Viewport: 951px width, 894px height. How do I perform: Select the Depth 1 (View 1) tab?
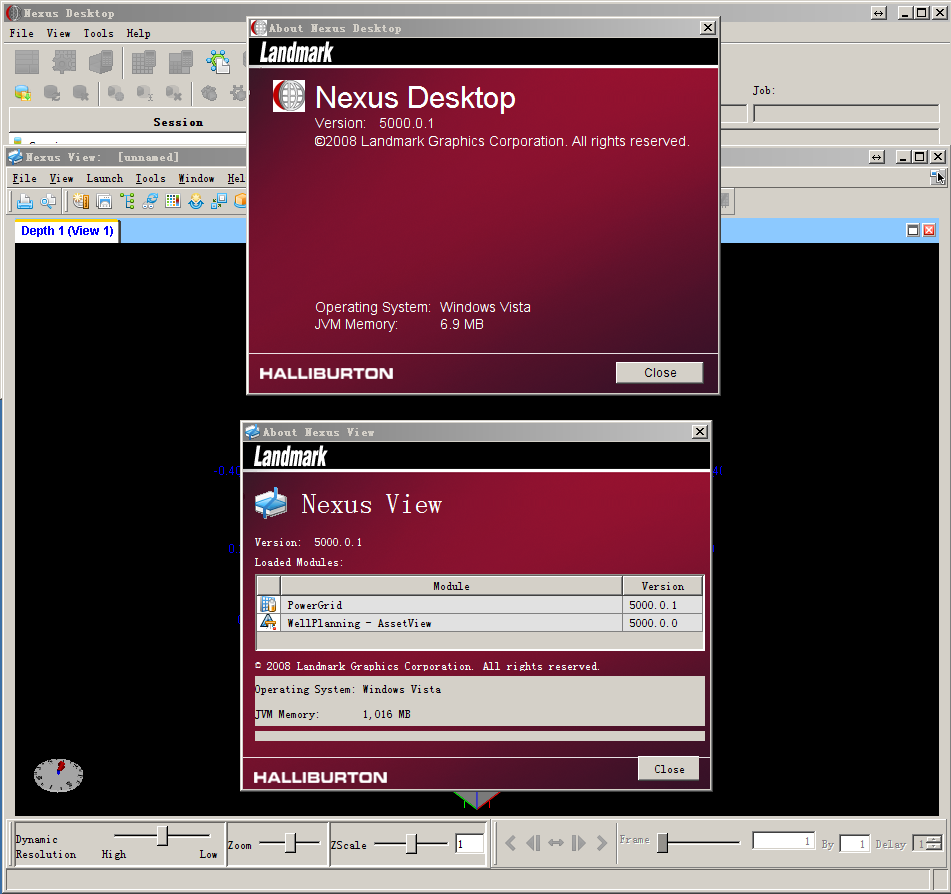point(67,231)
